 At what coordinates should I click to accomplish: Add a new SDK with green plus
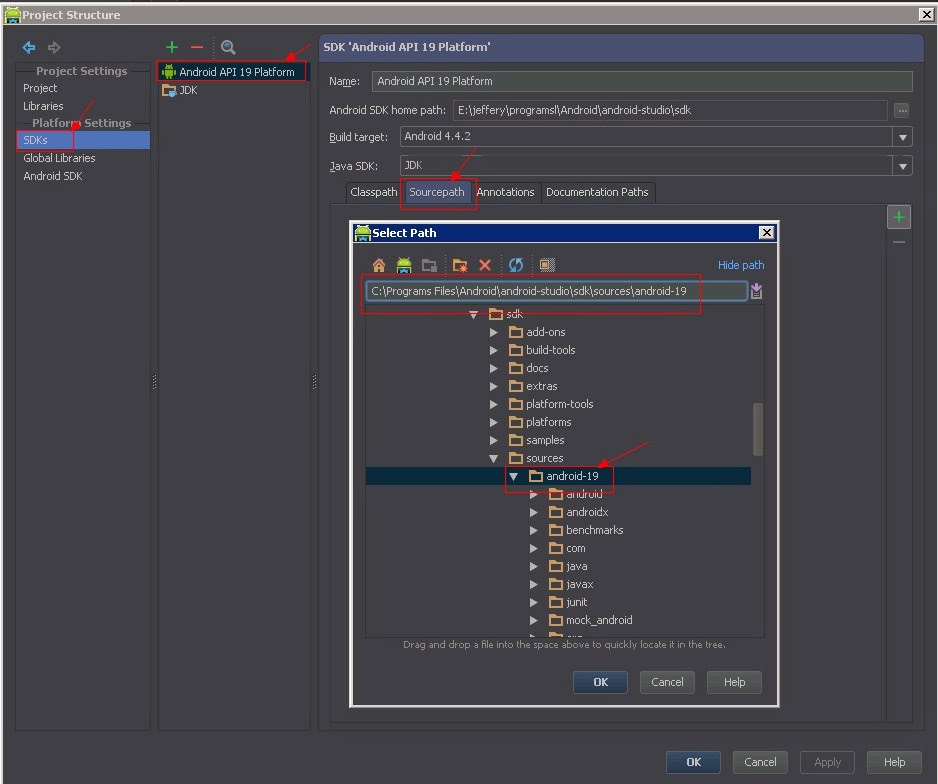pos(172,47)
